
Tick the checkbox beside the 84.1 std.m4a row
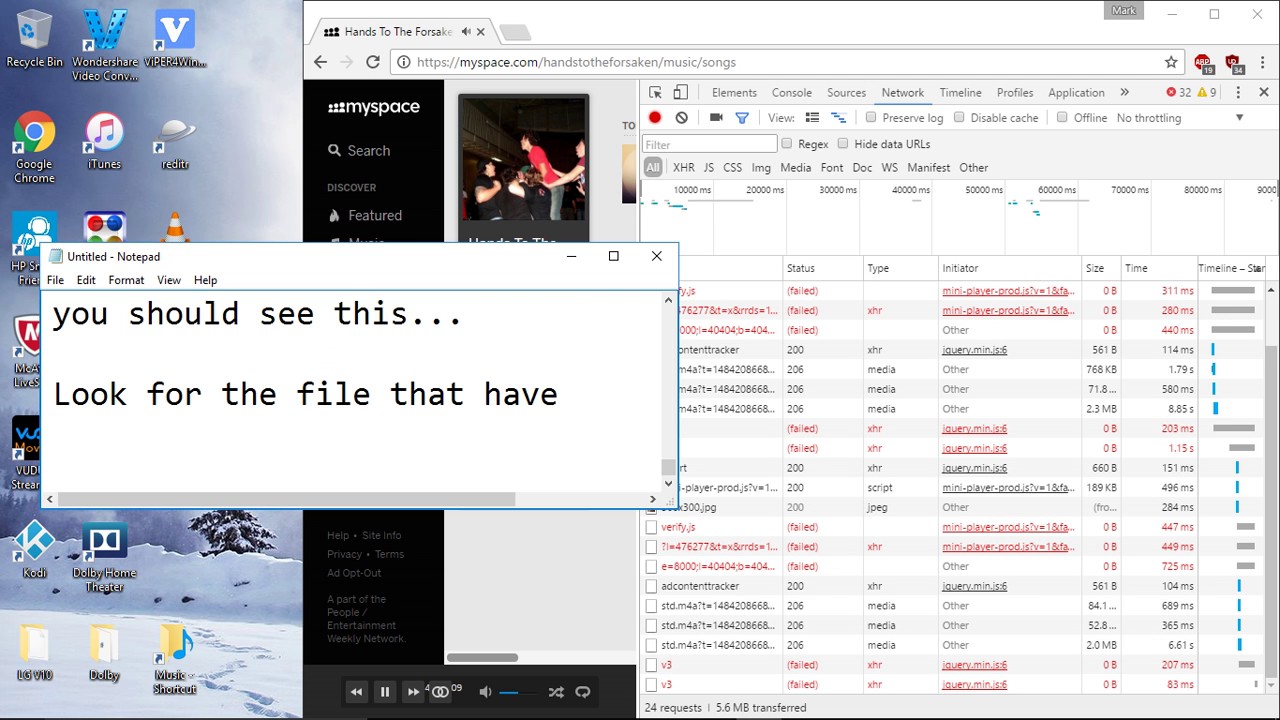(651, 606)
